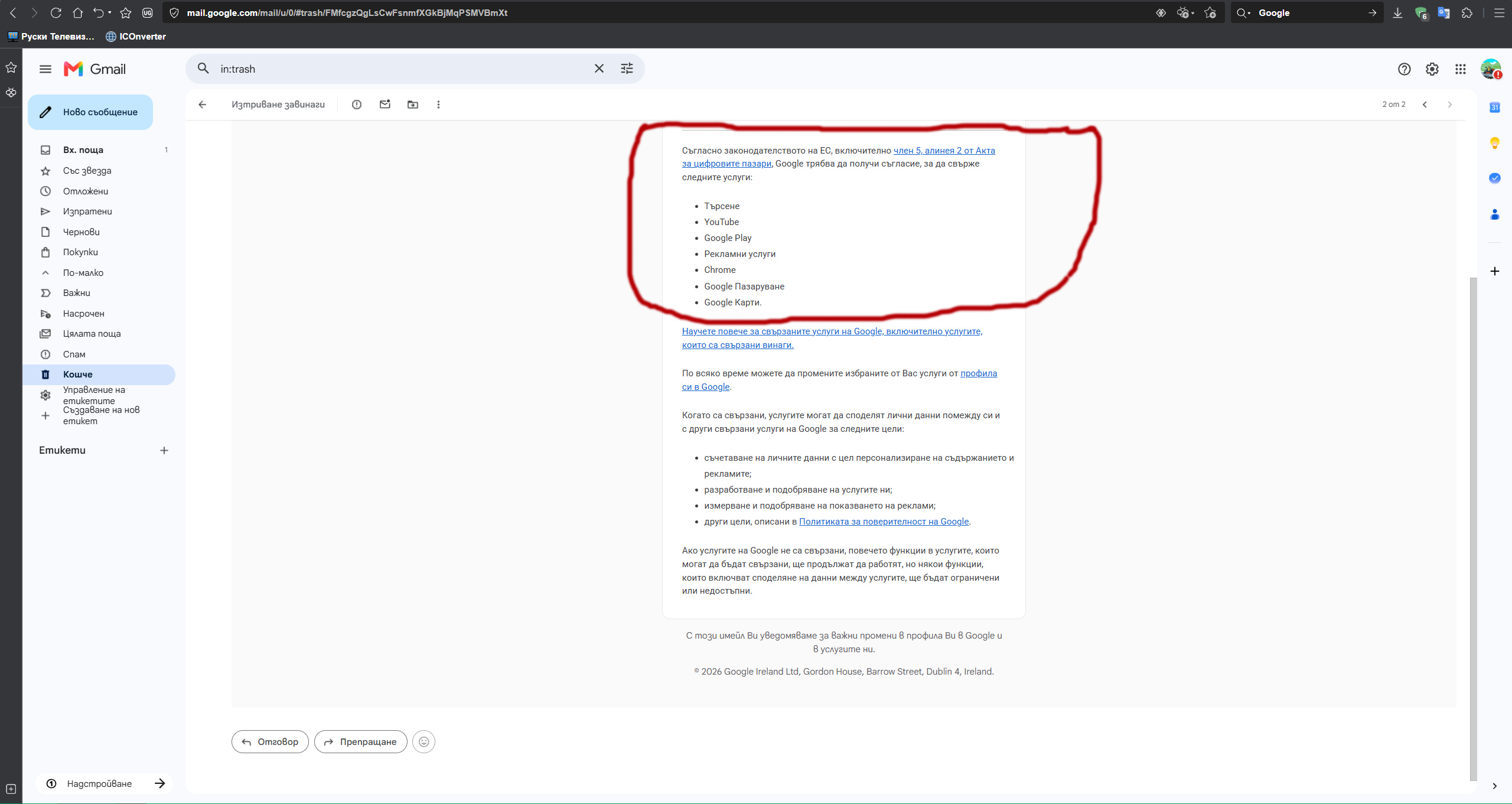
Task: Open 'Важни' important folder
Action: pos(99,293)
